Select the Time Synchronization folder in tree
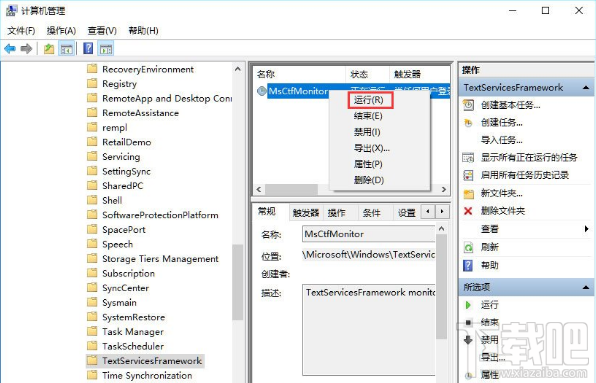Image resolution: width=596 pixels, height=383 pixels. (x=147, y=375)
